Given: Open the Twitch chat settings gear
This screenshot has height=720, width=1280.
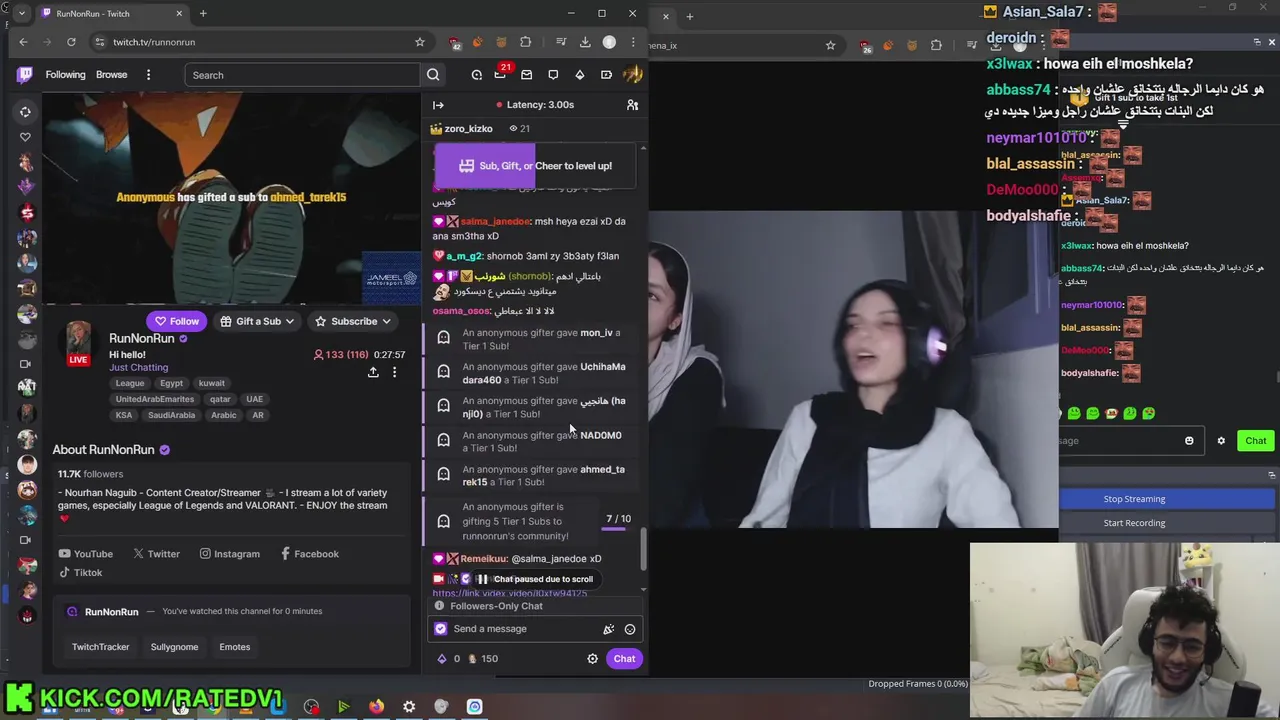Looking at the screenshot, I should tap(592, 659).
